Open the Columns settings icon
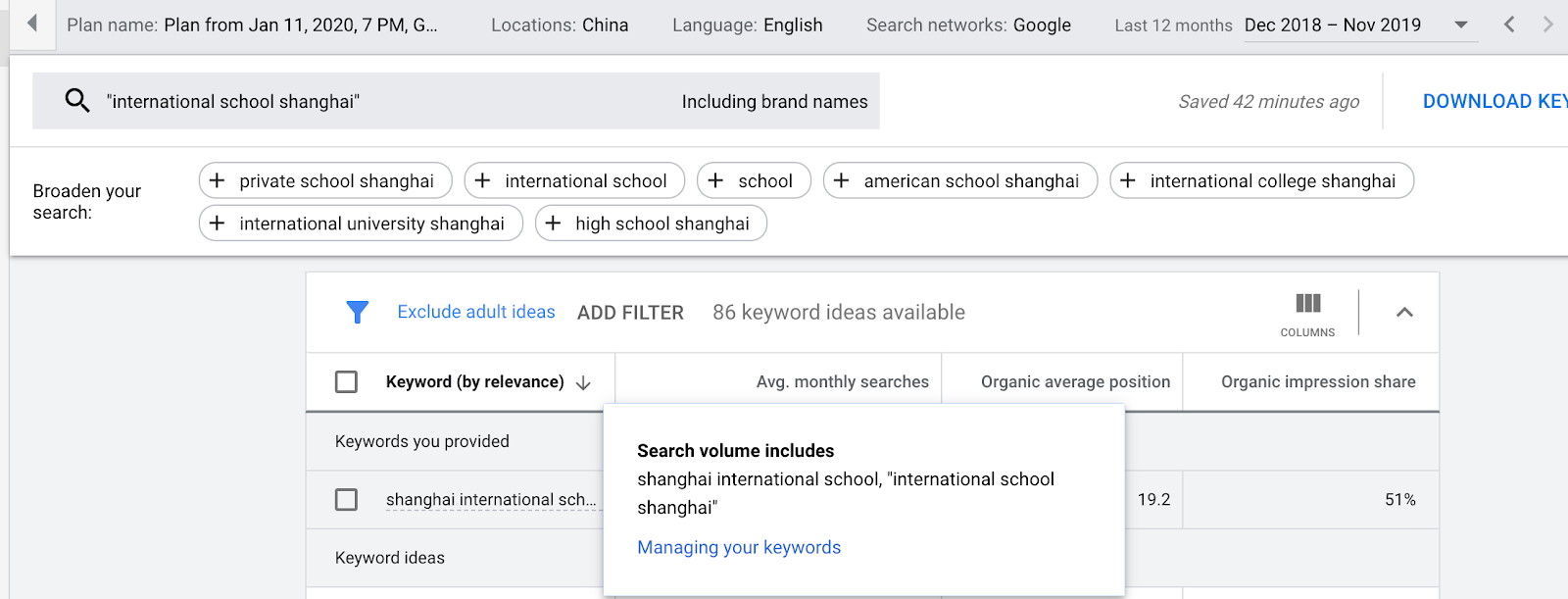The height and width of the screenshot is (599, 1568). 1307,312
